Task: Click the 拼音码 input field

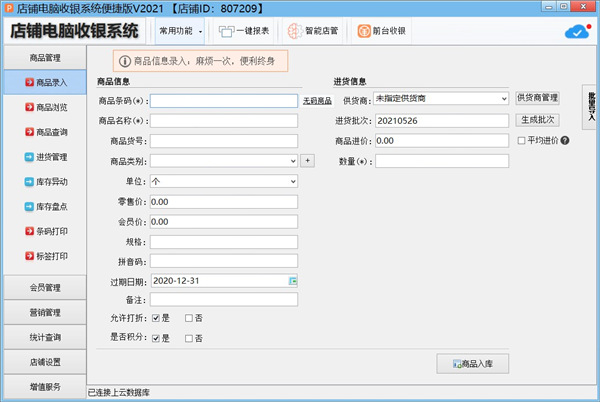Action: click(224, 261)
